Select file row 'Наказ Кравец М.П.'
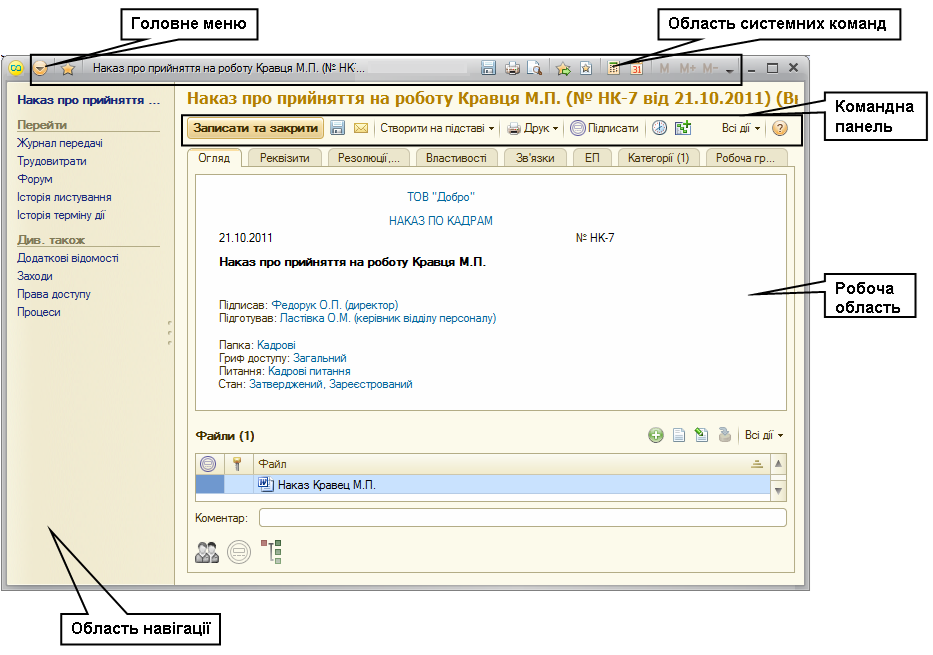The height and width of the screenshot is (655, 933). coord(483,485)
